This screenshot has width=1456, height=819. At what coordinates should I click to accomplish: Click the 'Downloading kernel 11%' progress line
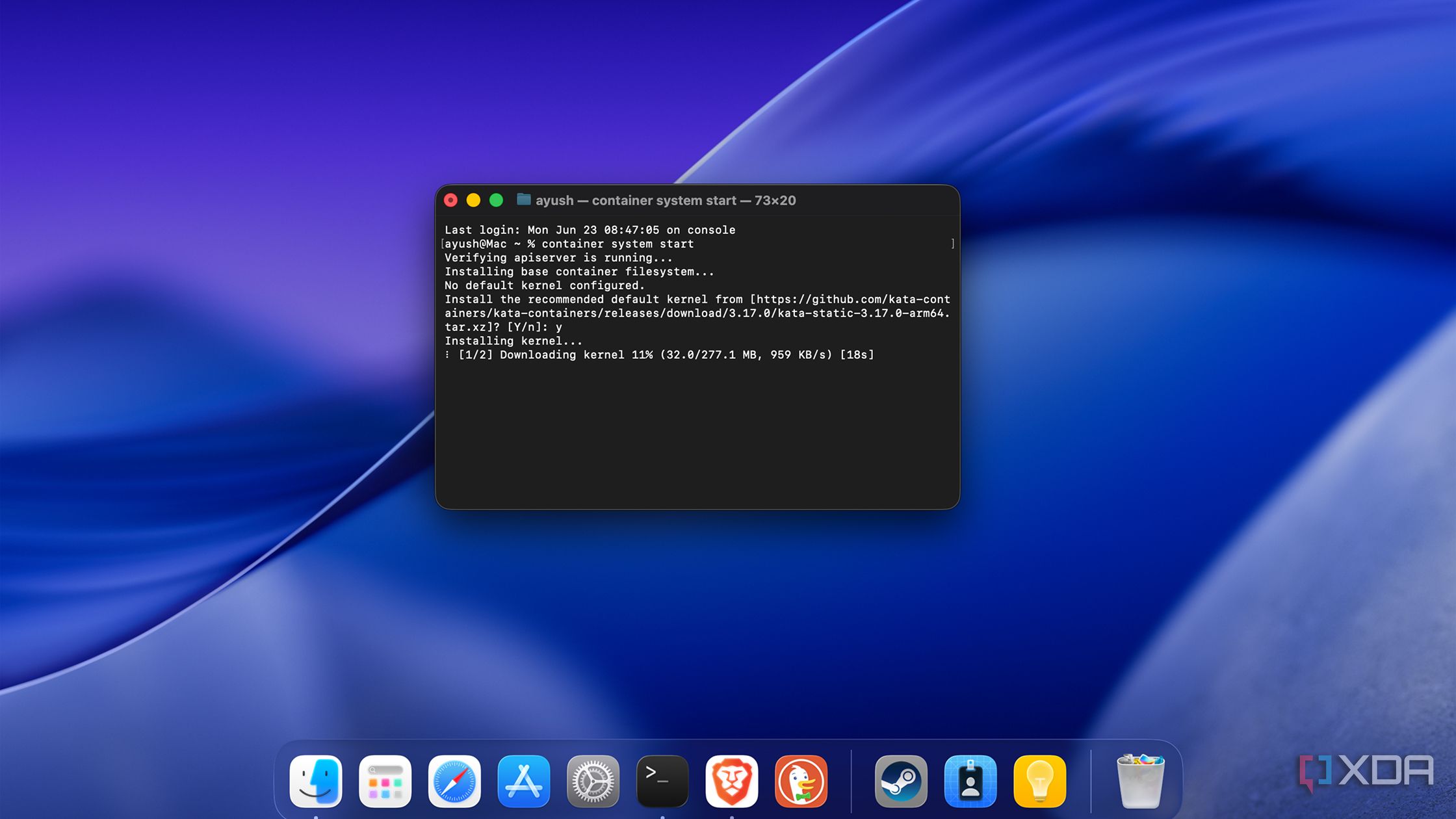[x=659, y=355]
